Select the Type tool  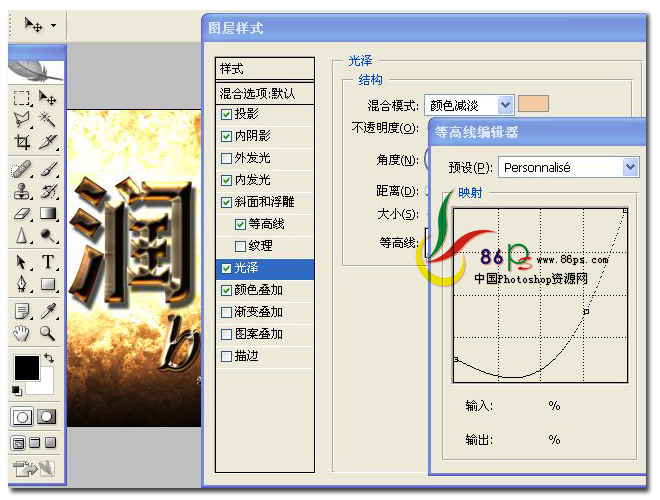[48, 262]
